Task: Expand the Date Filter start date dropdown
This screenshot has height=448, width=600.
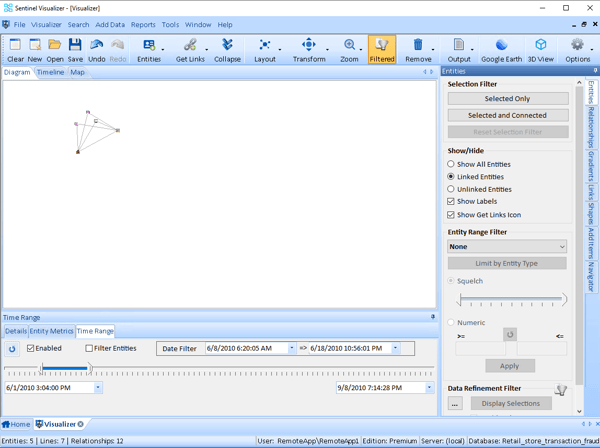Action: [x=292, y=349]
